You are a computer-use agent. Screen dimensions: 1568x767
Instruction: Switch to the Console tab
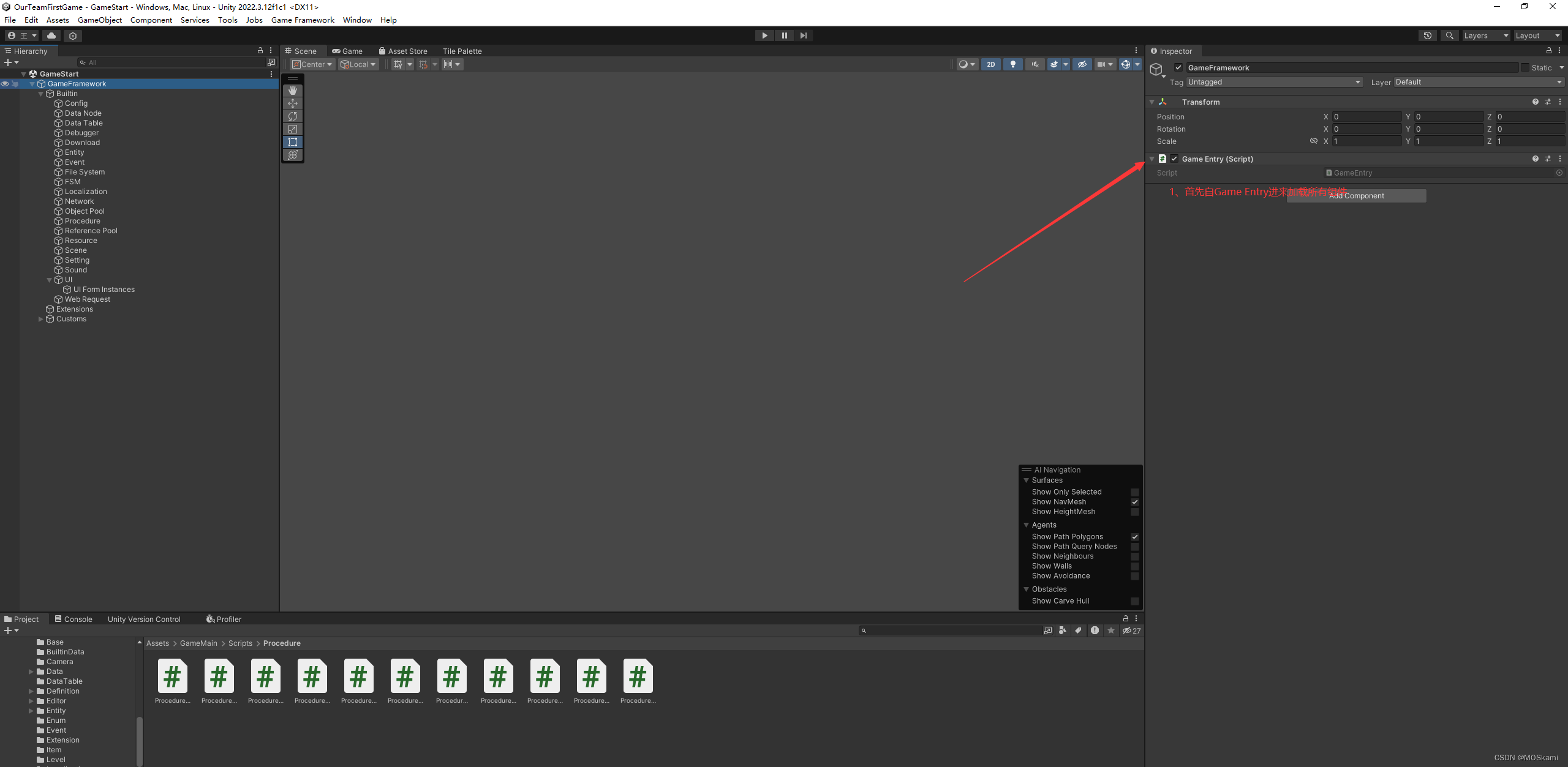point(73,619)
